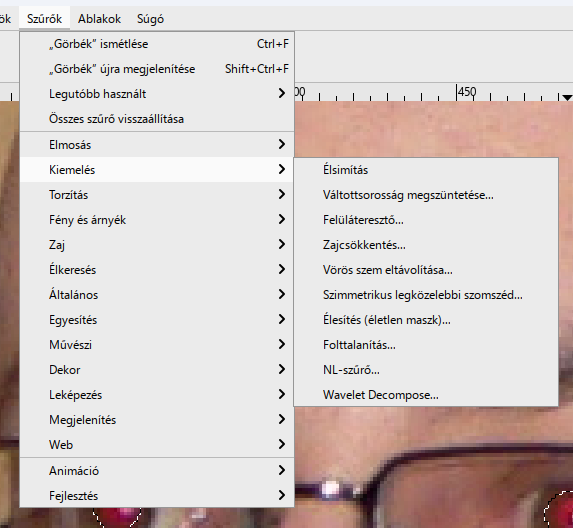Image resolution: width=573 pixels, height=528 pixels.
Task: Choose Váltottsorosság megszüntetése filter
Action: tap(426, 195)
